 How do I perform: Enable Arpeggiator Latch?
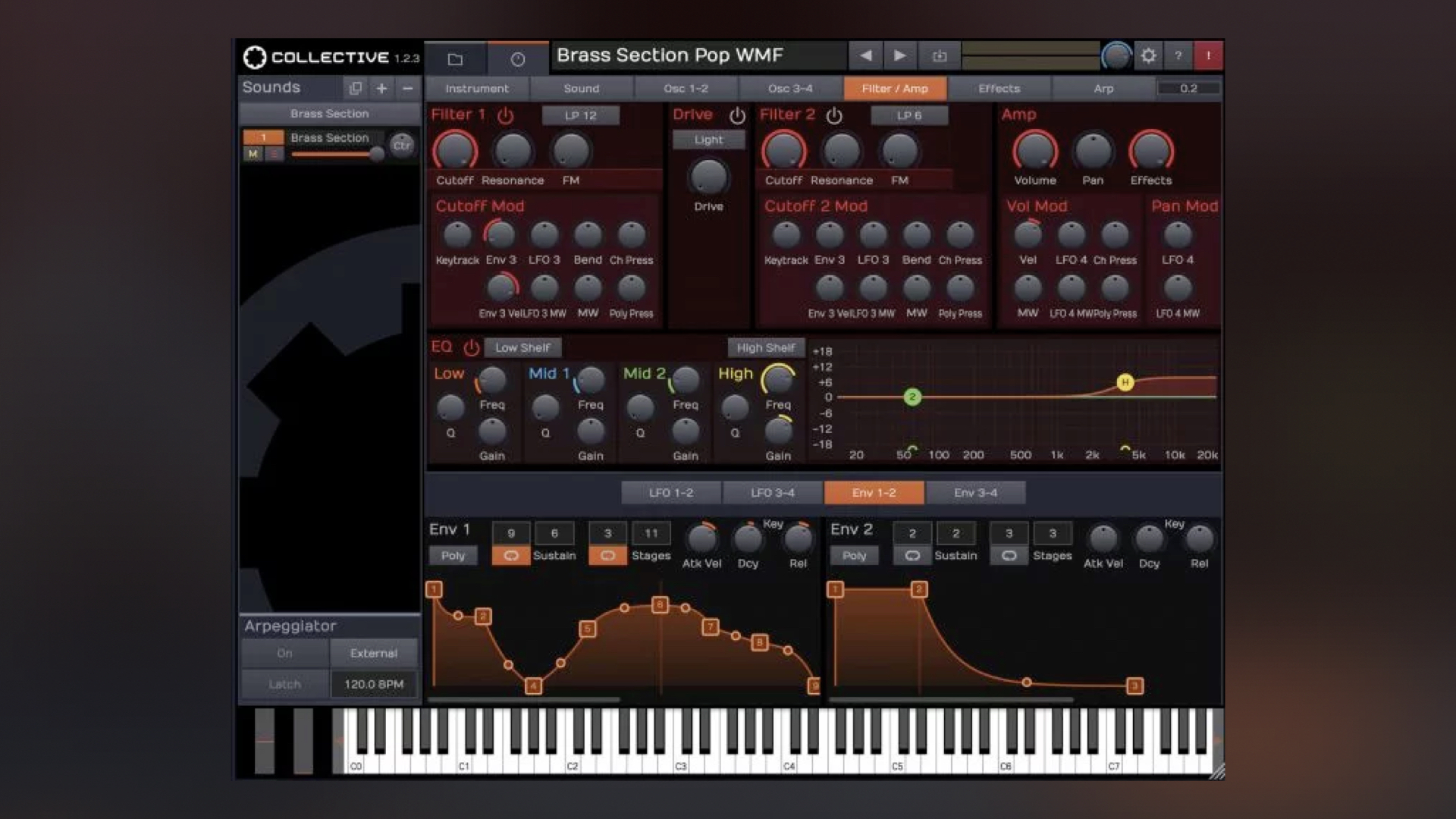pos(285,684)
